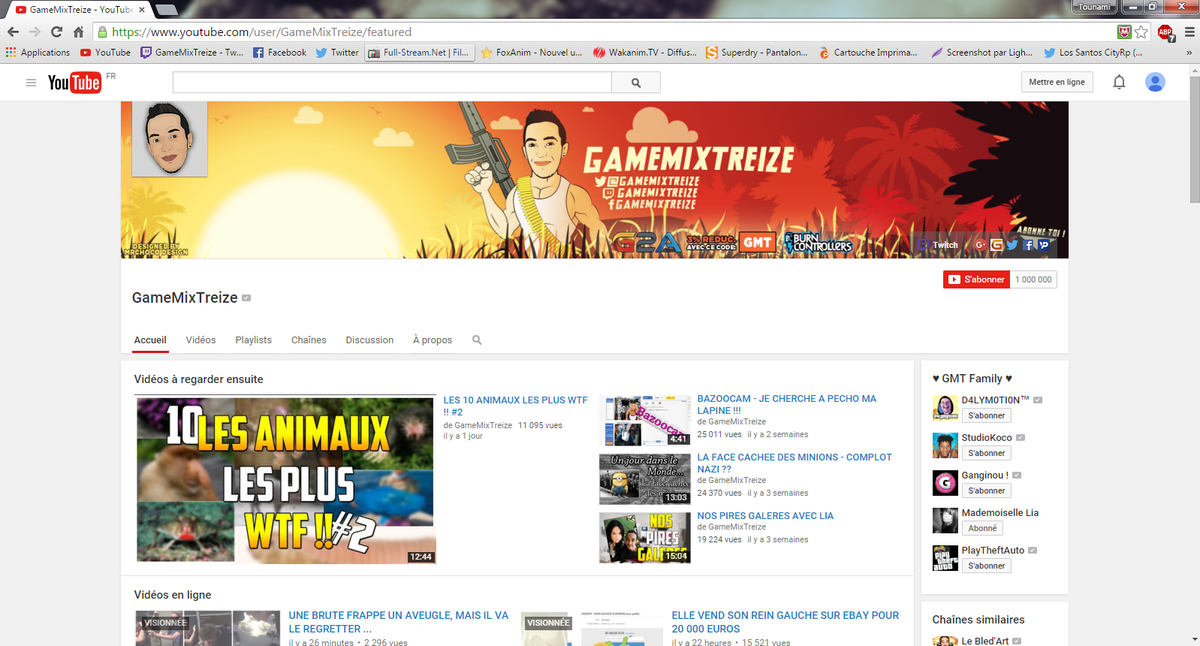1200x646 pixels.
Task: Open the Facebook bookmark
Action: click(279, 52)
